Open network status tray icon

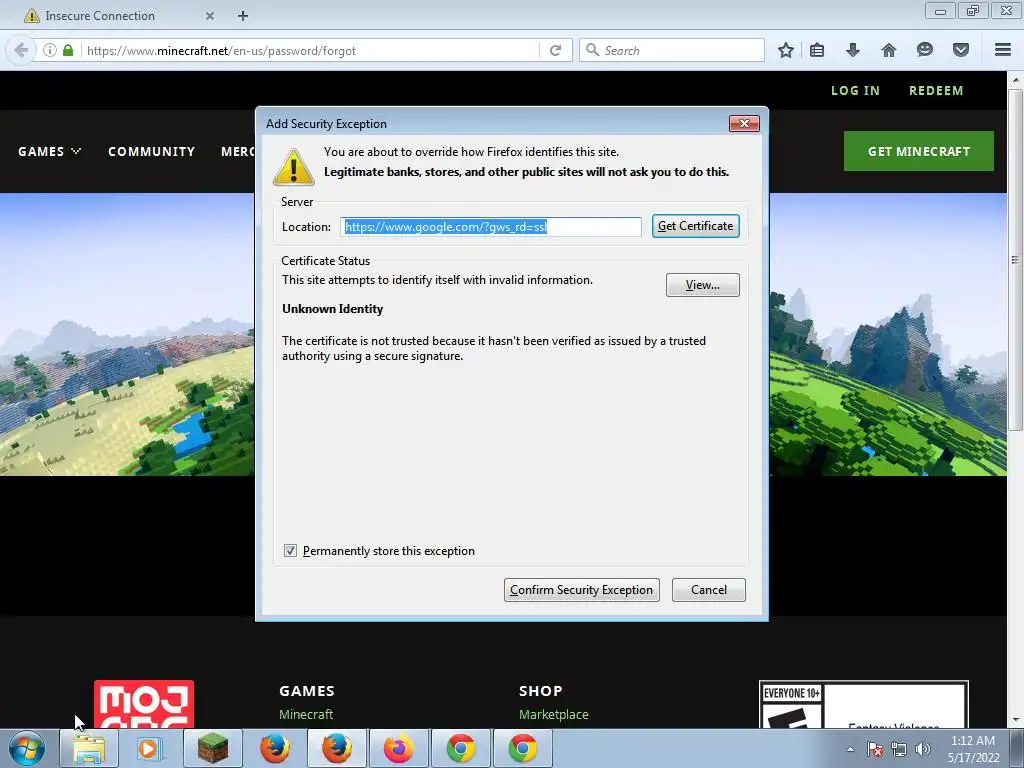click(899, 749)
